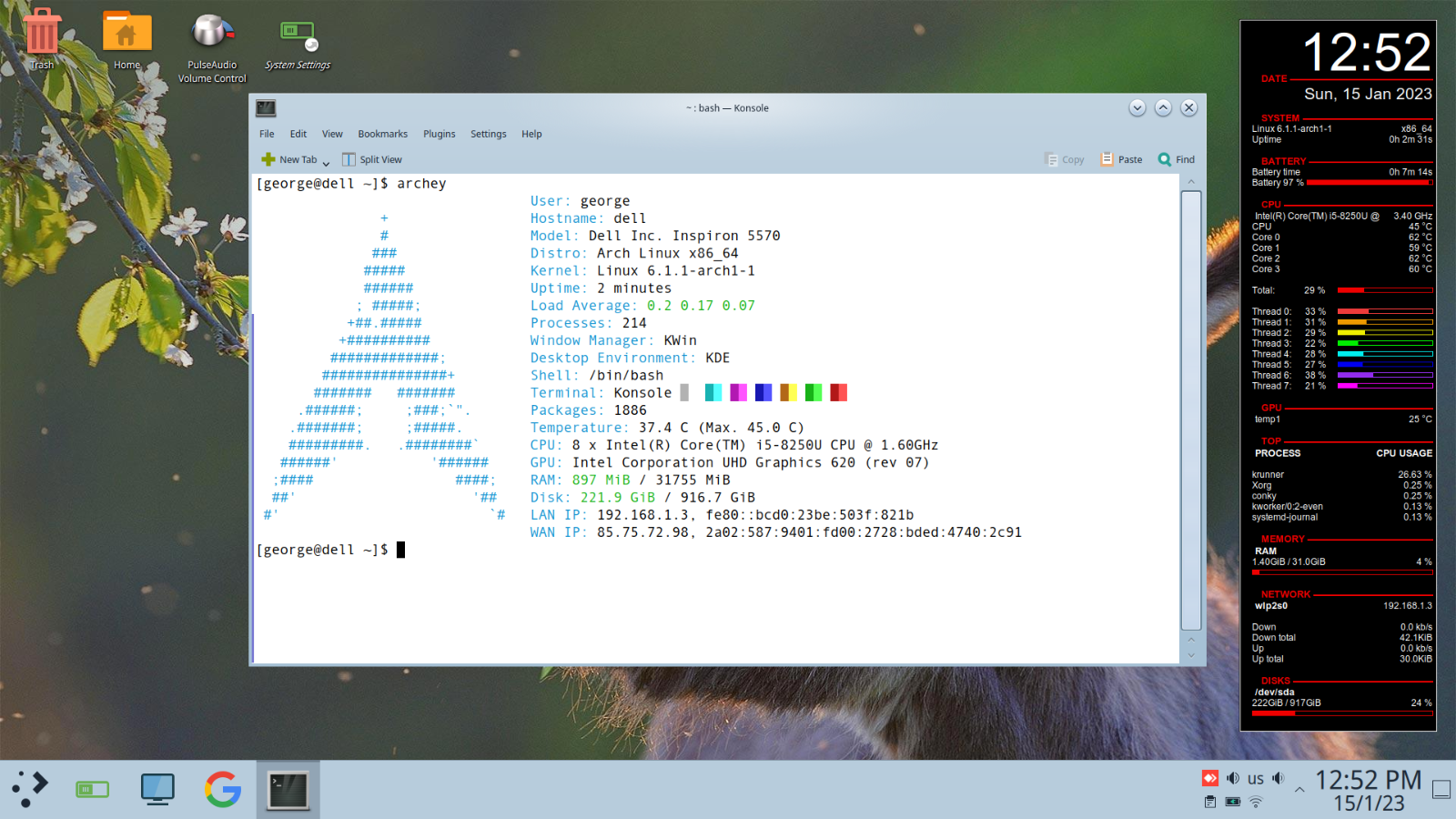Image resolution: width=1456 pixels, height=819 pixels.
Task: Open the Help menu
Action: [531, 134]
